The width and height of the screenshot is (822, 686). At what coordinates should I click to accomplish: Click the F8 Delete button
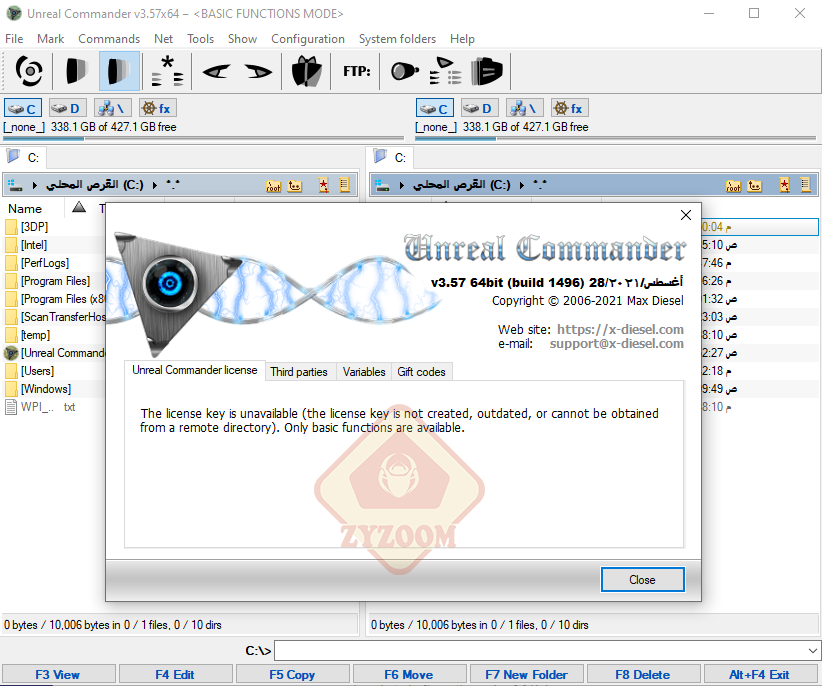(643, 674)
